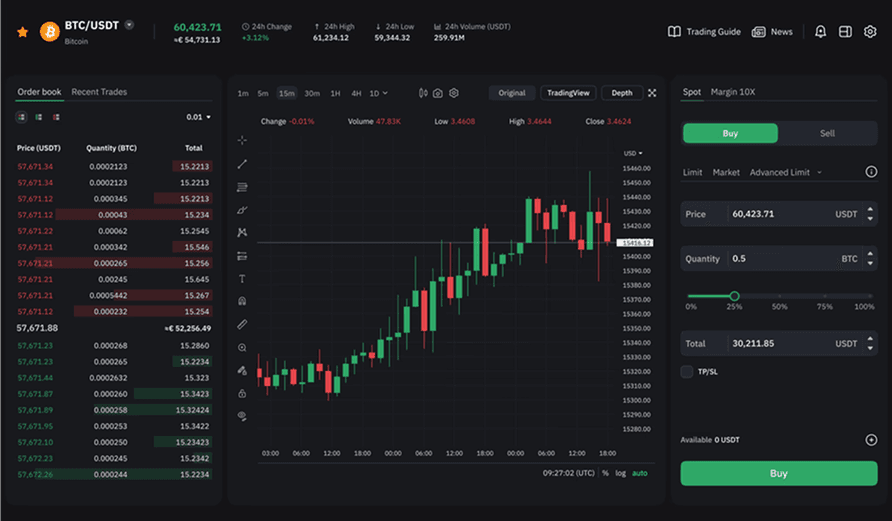Expand chart to fullscreen
Screen dimensions: 892x521
[x=652, y=93]
